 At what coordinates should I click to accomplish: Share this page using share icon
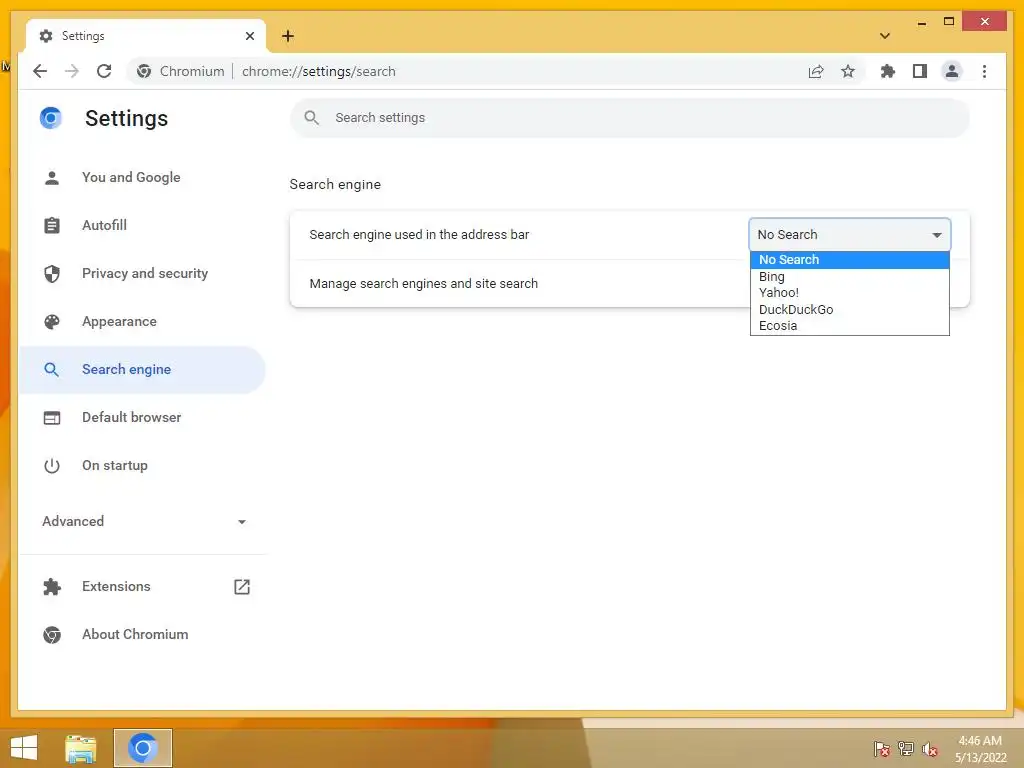tap(816, 71)
